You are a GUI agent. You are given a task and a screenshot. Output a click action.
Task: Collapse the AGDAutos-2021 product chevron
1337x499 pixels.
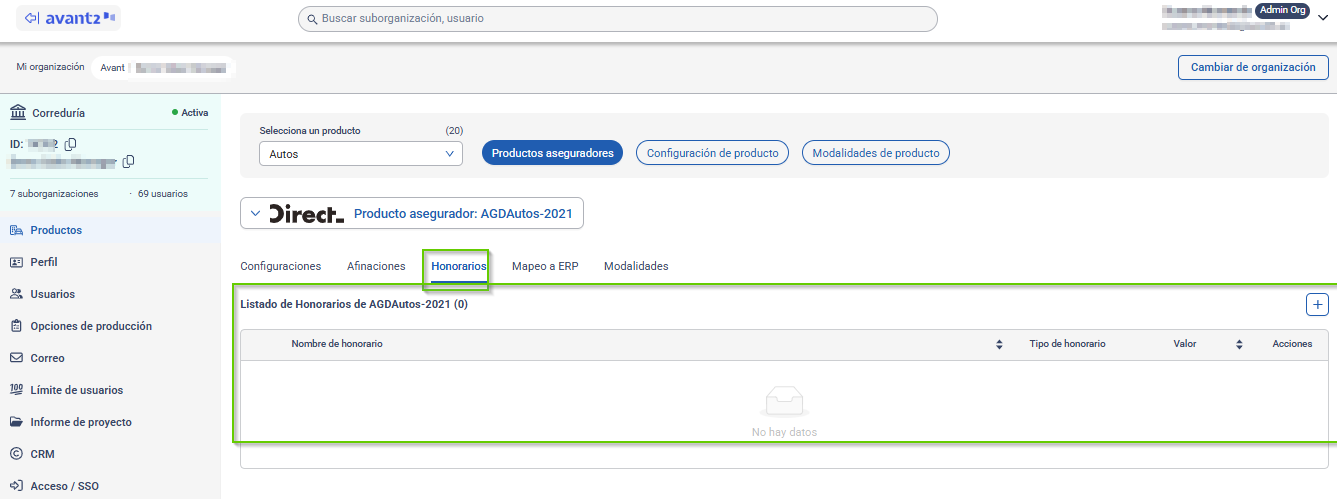tap(255, 213)
